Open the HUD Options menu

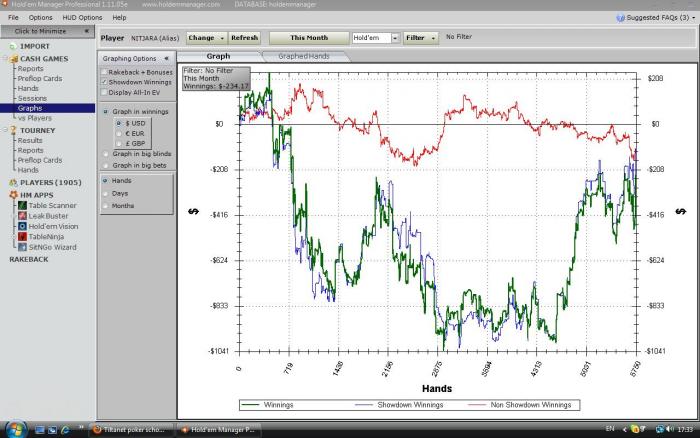82,17
